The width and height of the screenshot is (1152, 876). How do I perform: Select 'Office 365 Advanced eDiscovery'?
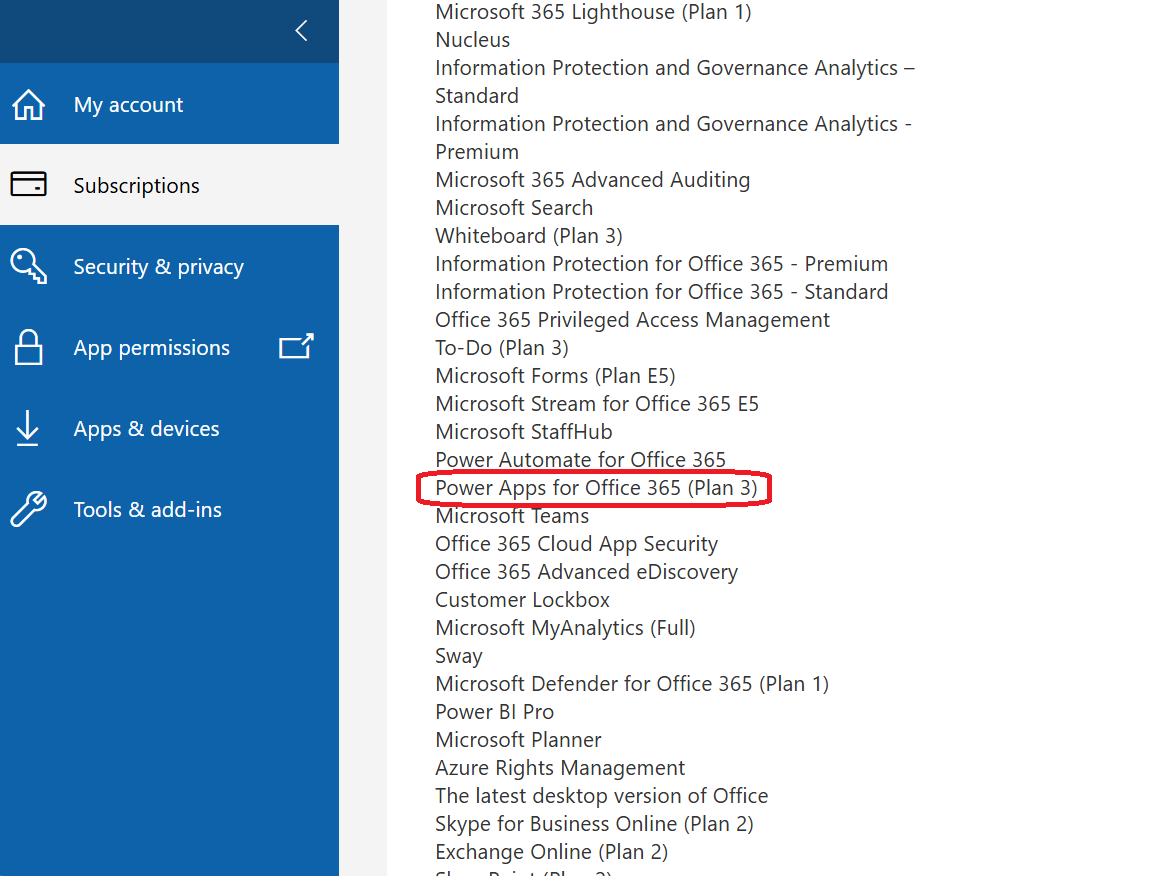586,572
